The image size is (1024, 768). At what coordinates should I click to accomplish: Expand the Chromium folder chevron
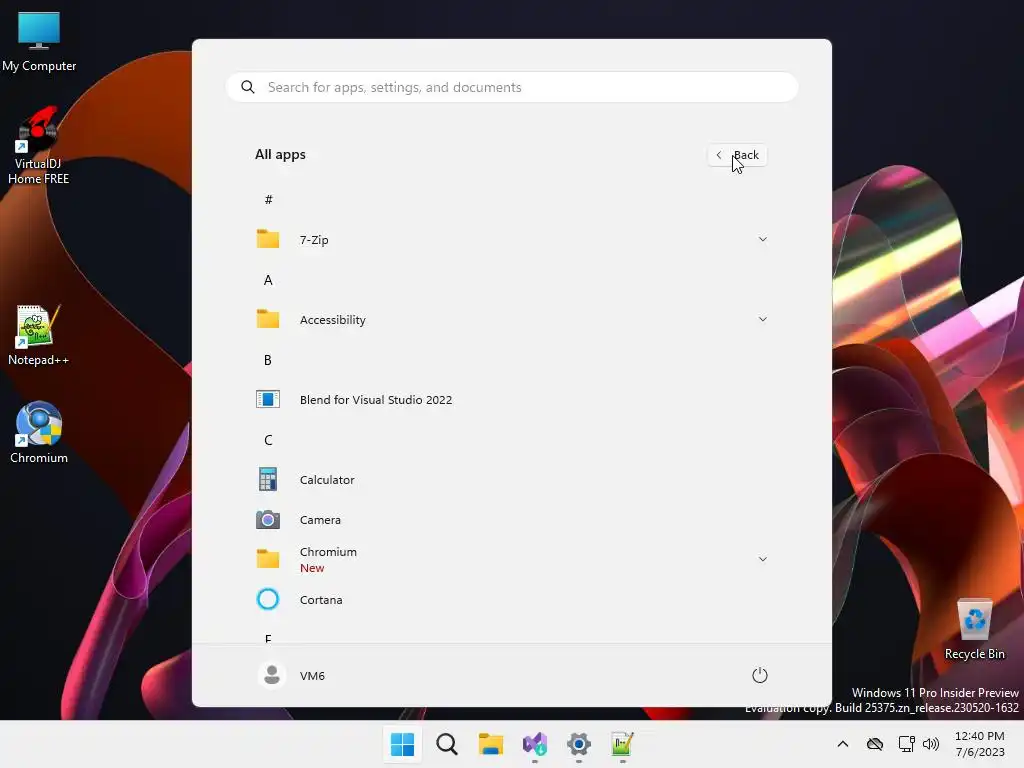point(762,559)
